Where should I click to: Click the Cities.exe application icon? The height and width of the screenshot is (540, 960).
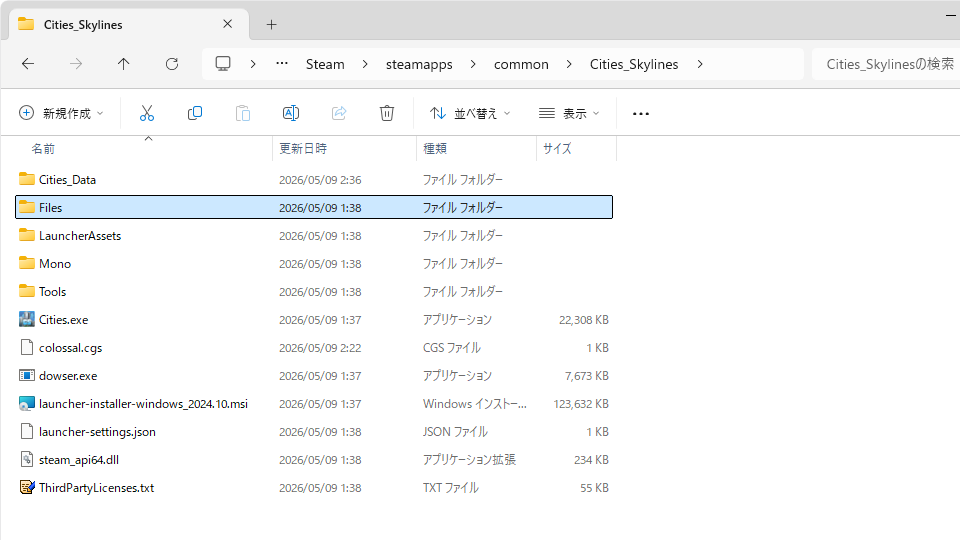(x=26, y=319)
